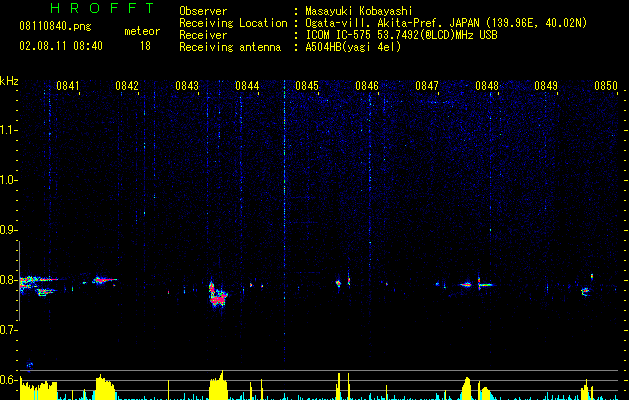
Task: Click the large meteor echo after 0843
Action: pos(218,295)
